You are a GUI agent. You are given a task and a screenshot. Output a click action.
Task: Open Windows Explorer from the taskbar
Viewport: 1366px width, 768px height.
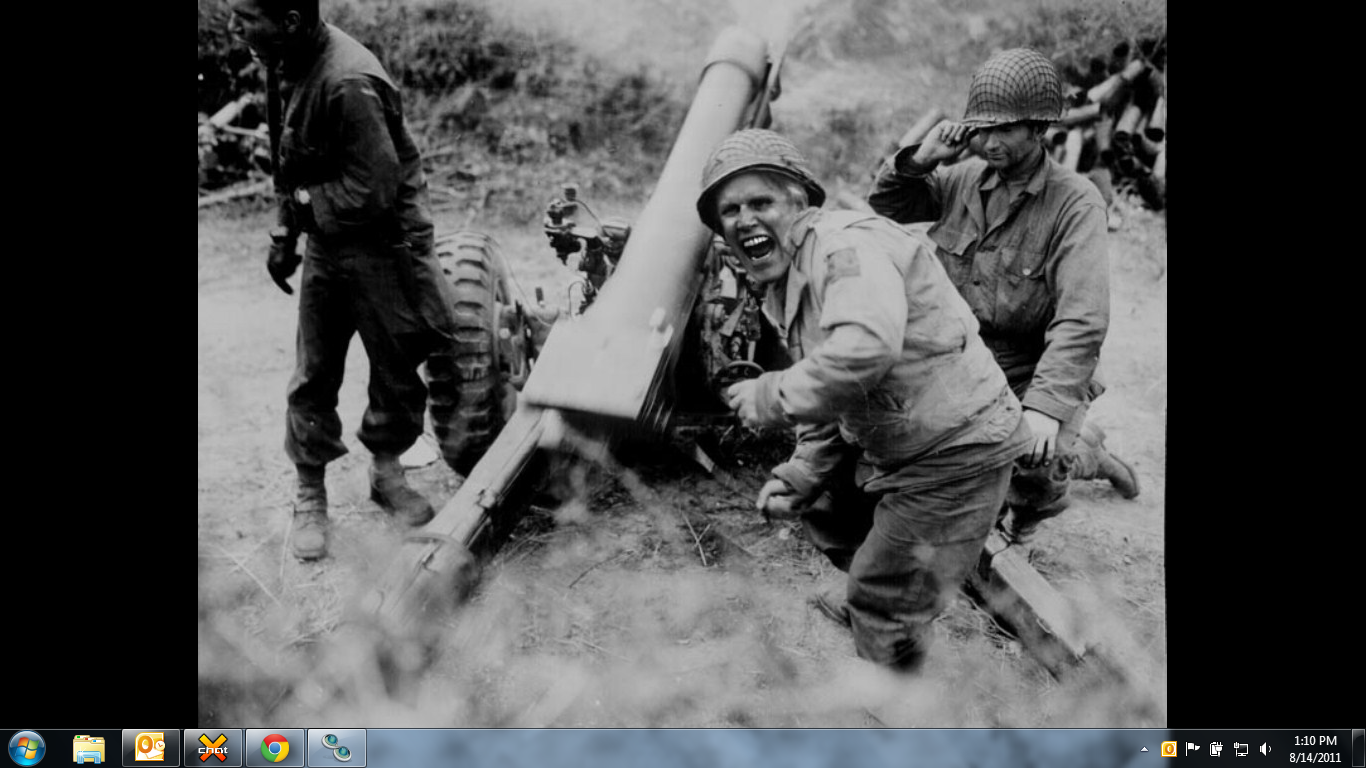[x=89, y=748]
